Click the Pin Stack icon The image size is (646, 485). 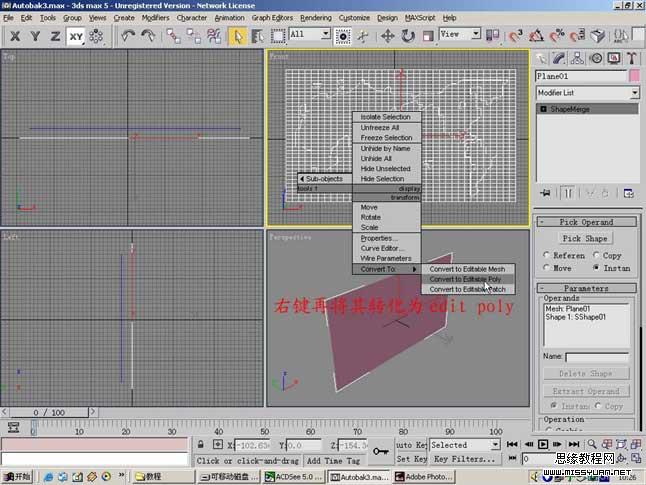[546, 193]
